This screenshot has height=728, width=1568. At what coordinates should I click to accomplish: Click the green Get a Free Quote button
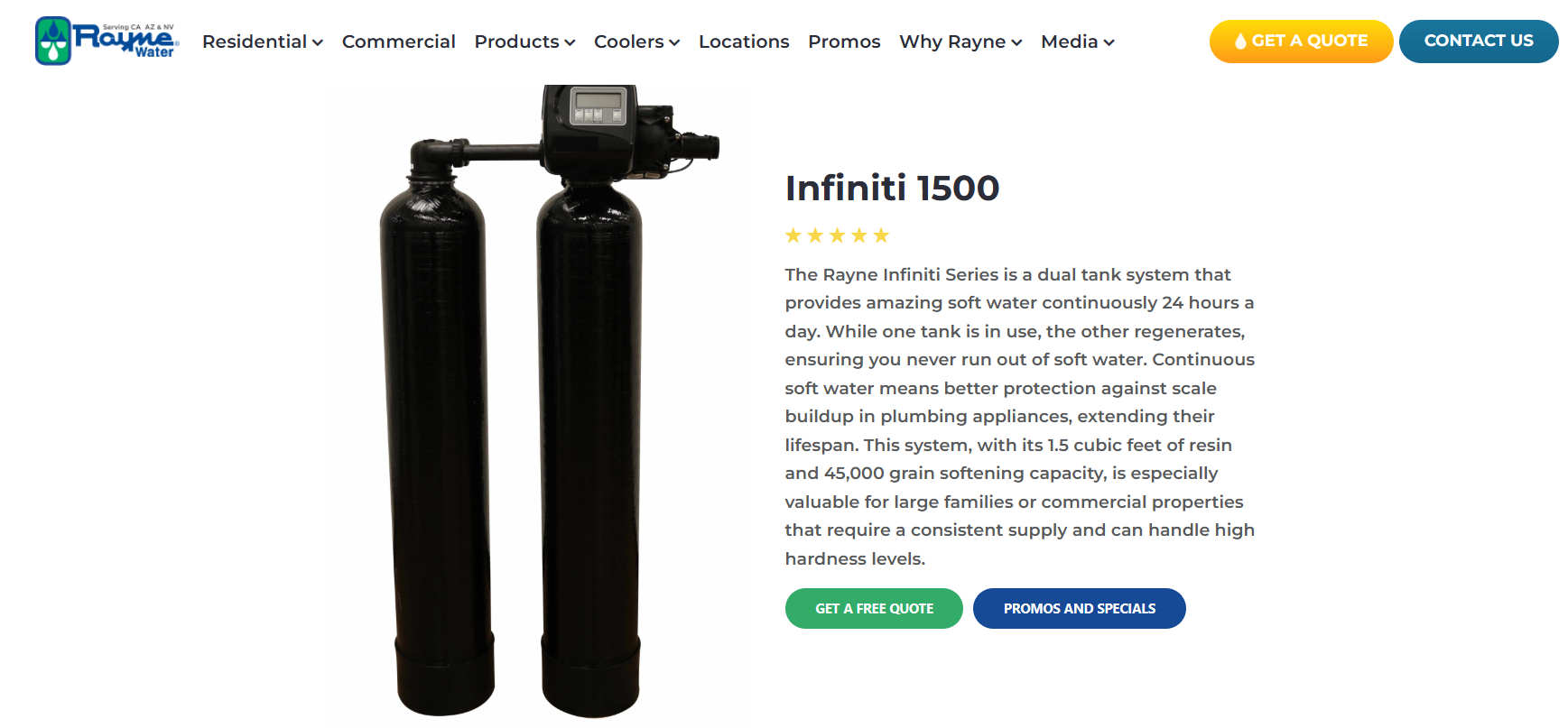[874, 609]
